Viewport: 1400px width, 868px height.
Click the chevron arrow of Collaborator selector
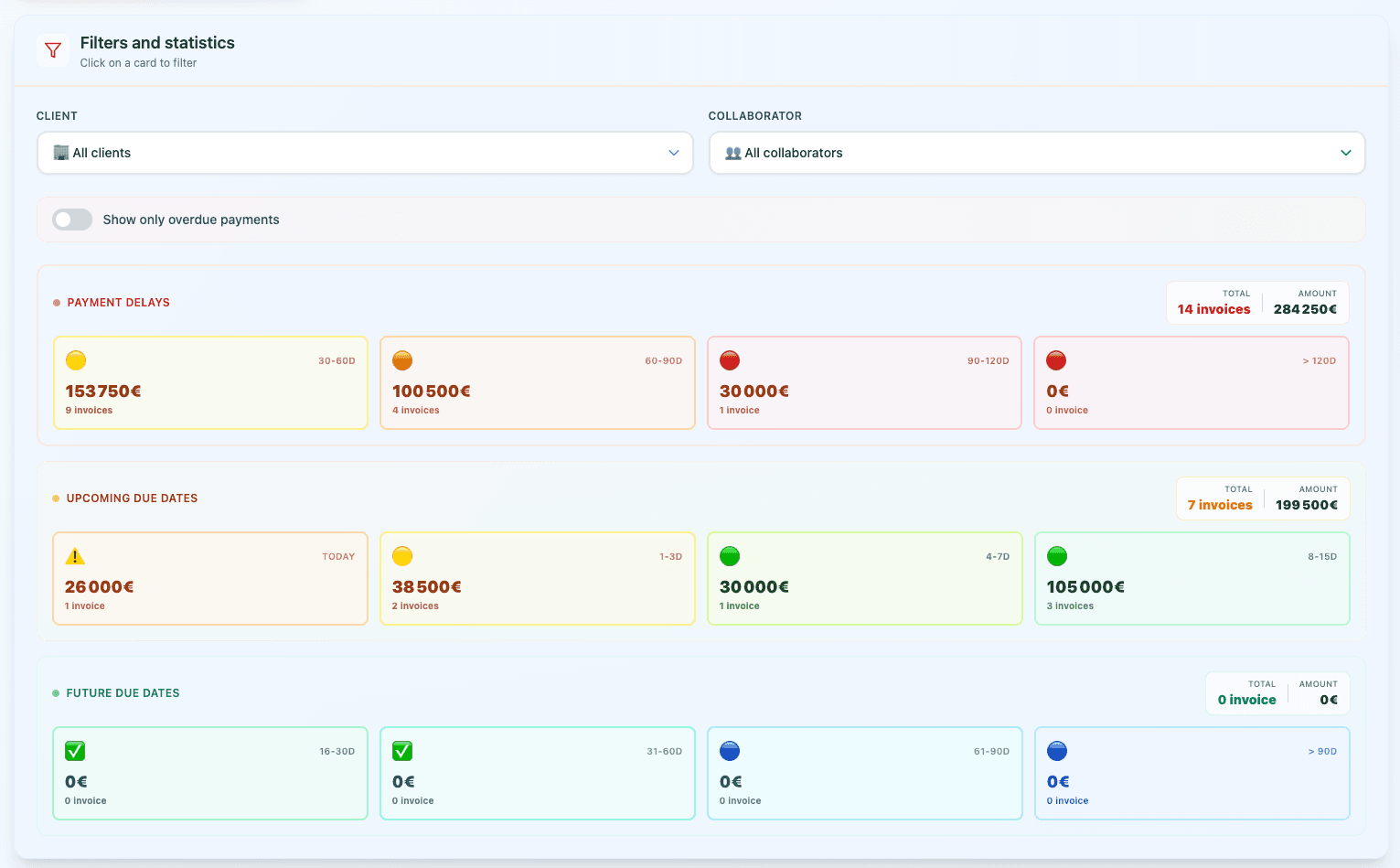point(1345,153)
